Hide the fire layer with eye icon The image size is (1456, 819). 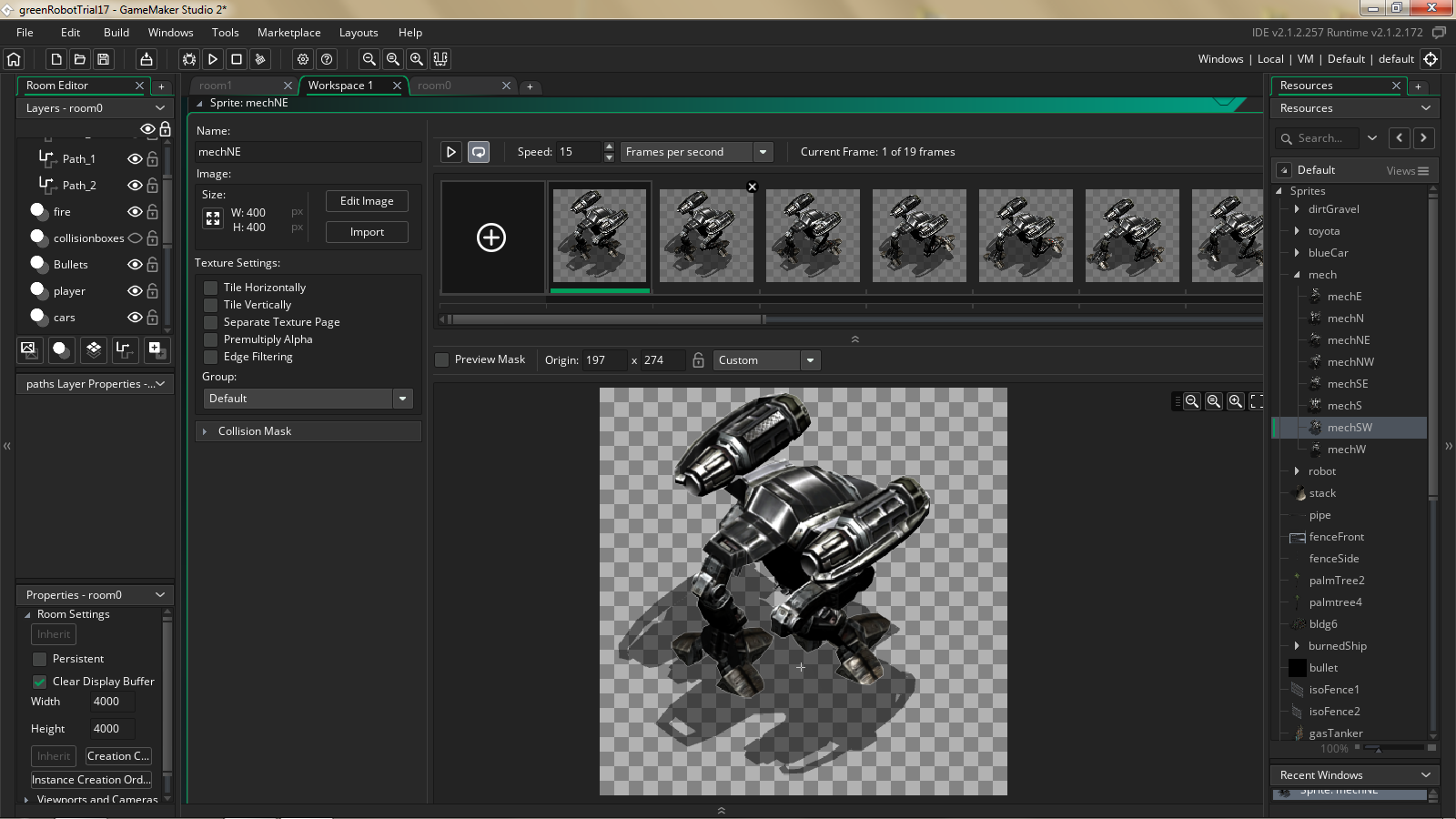[x=135, y=212]
